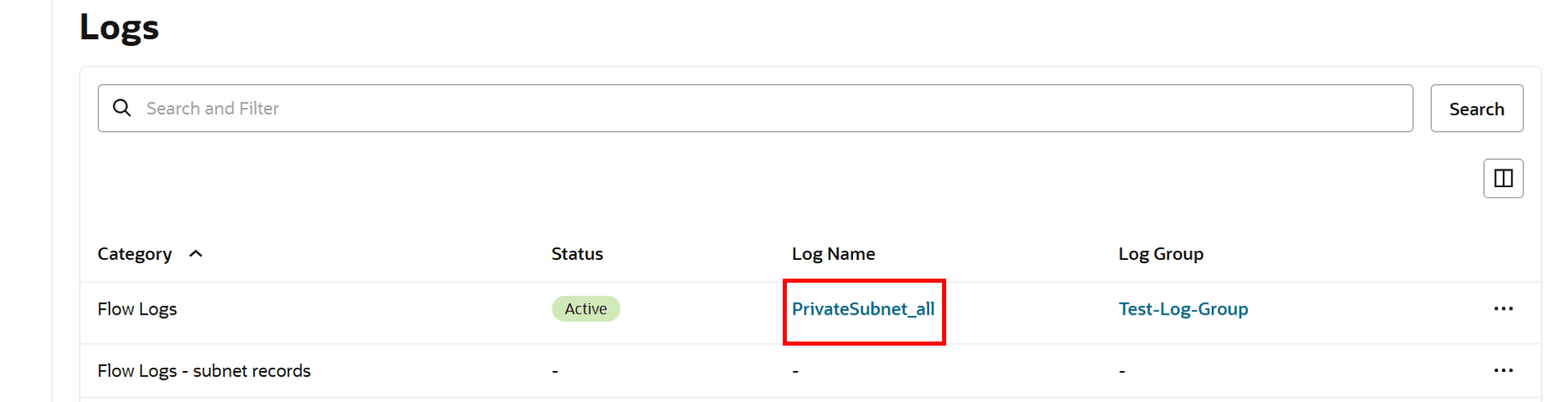Open the Test-Log-Group link
The image size is (1568, 402).
[x=1182, y=309]
